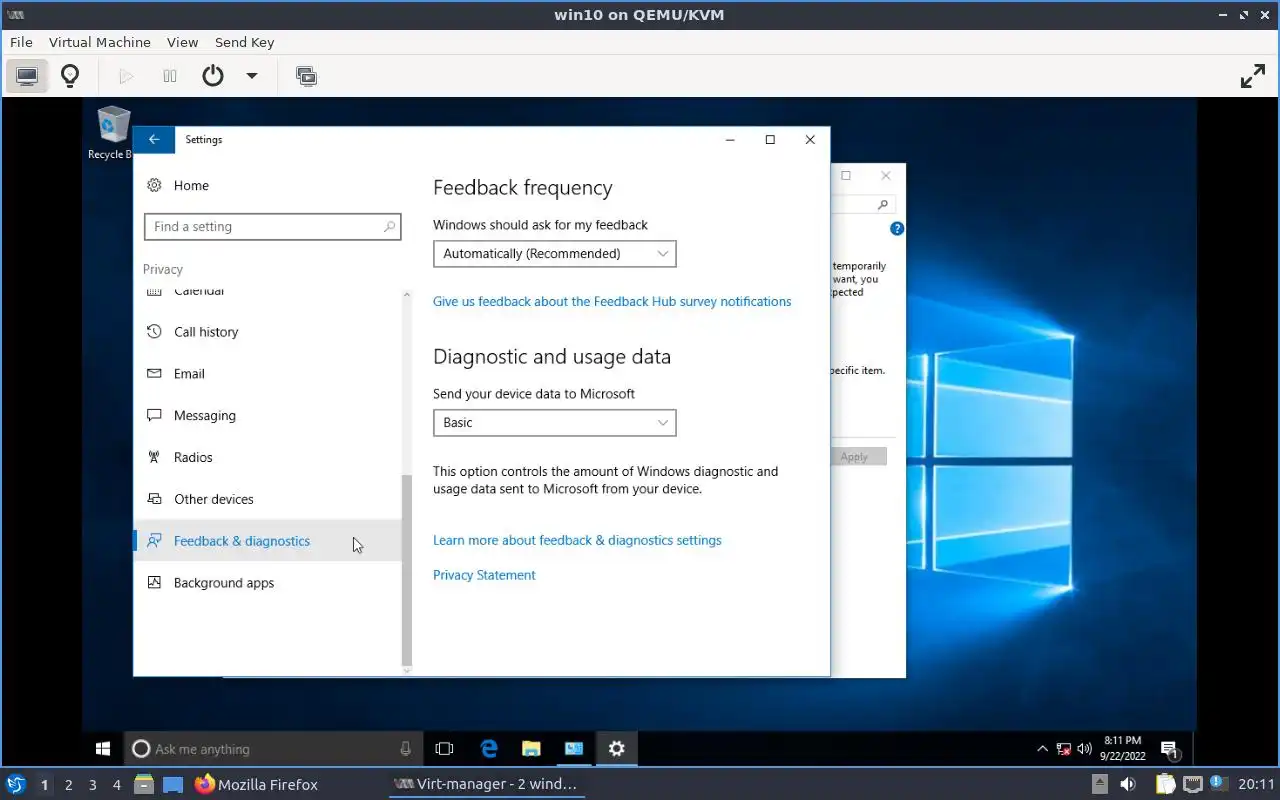Open Task View on Windows taskbar
Screen dimensions: 1280x800
pos(445,748)
